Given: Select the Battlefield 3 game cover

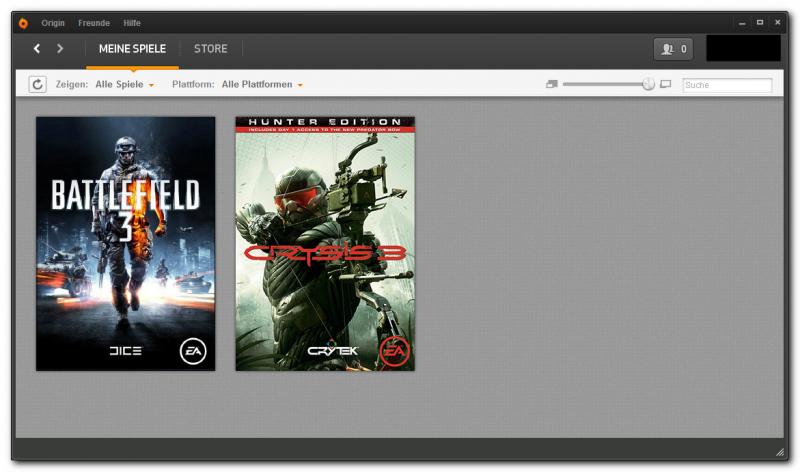Looking at the screenshot, I should [x=125, y=243].
